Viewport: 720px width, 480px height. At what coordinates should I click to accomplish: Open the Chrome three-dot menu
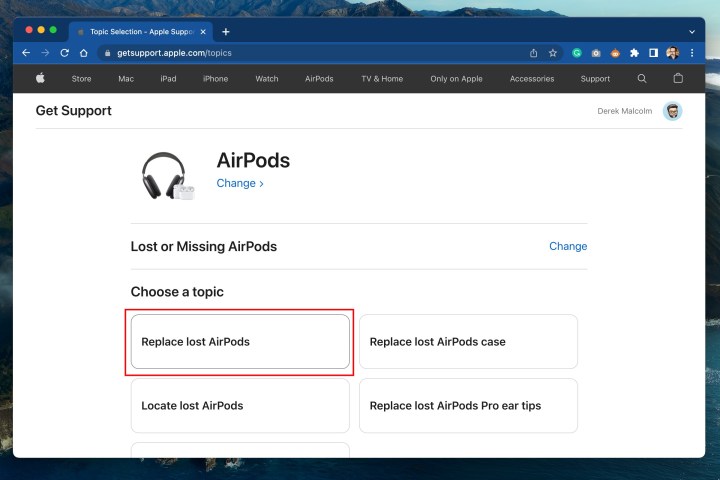coord(692,53)
